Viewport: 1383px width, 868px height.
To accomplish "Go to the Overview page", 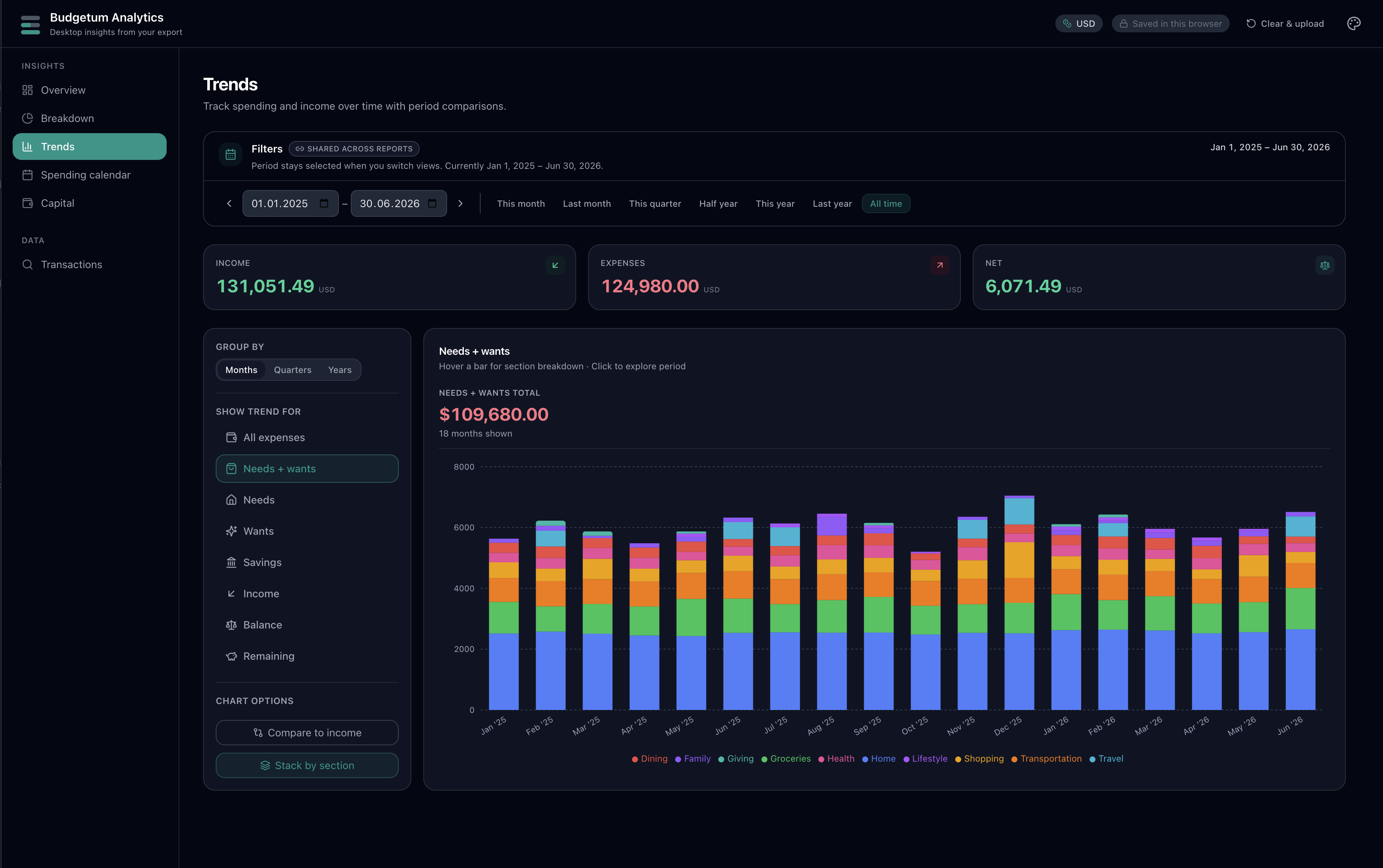I will click(90, 90).
